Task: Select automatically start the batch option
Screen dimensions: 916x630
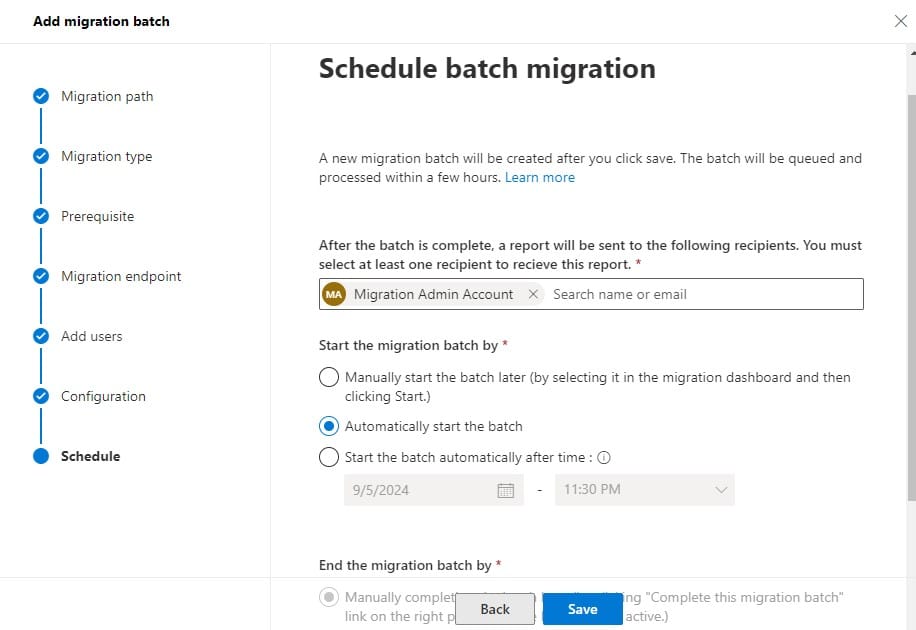Action: [329, 425]
